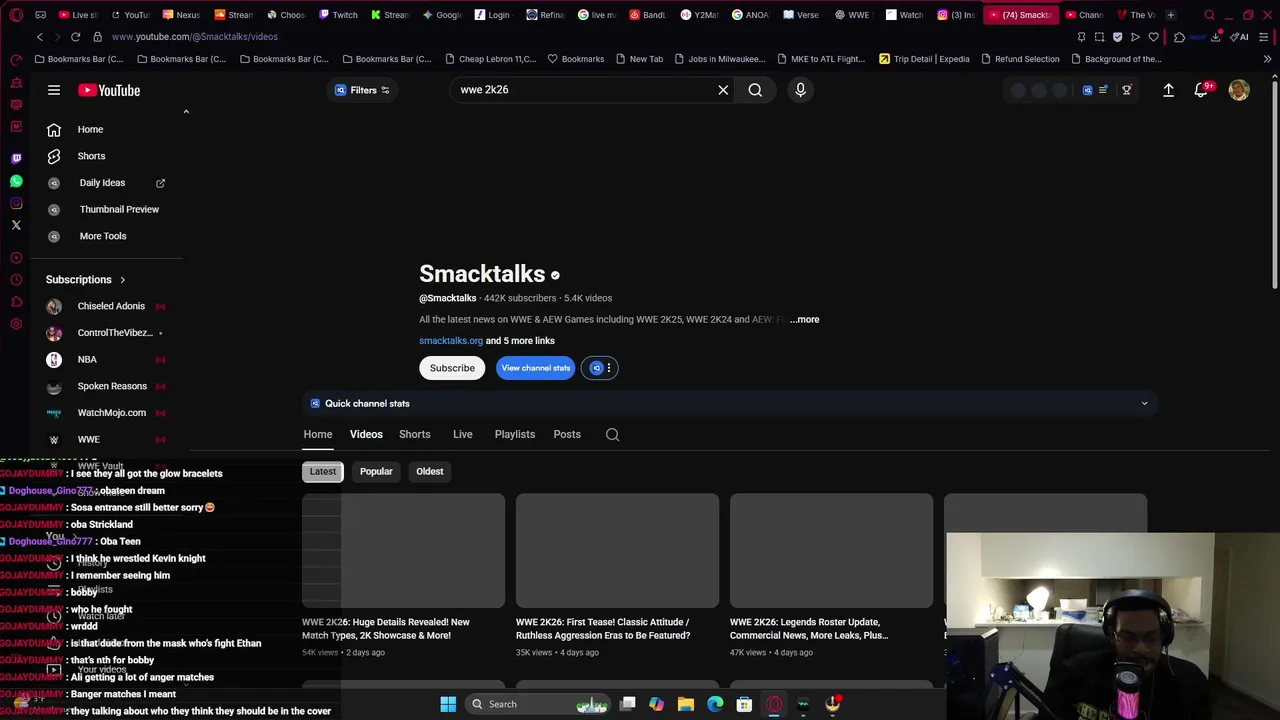
Task: Switch to the channel Home tab
Action: point(318,435)
